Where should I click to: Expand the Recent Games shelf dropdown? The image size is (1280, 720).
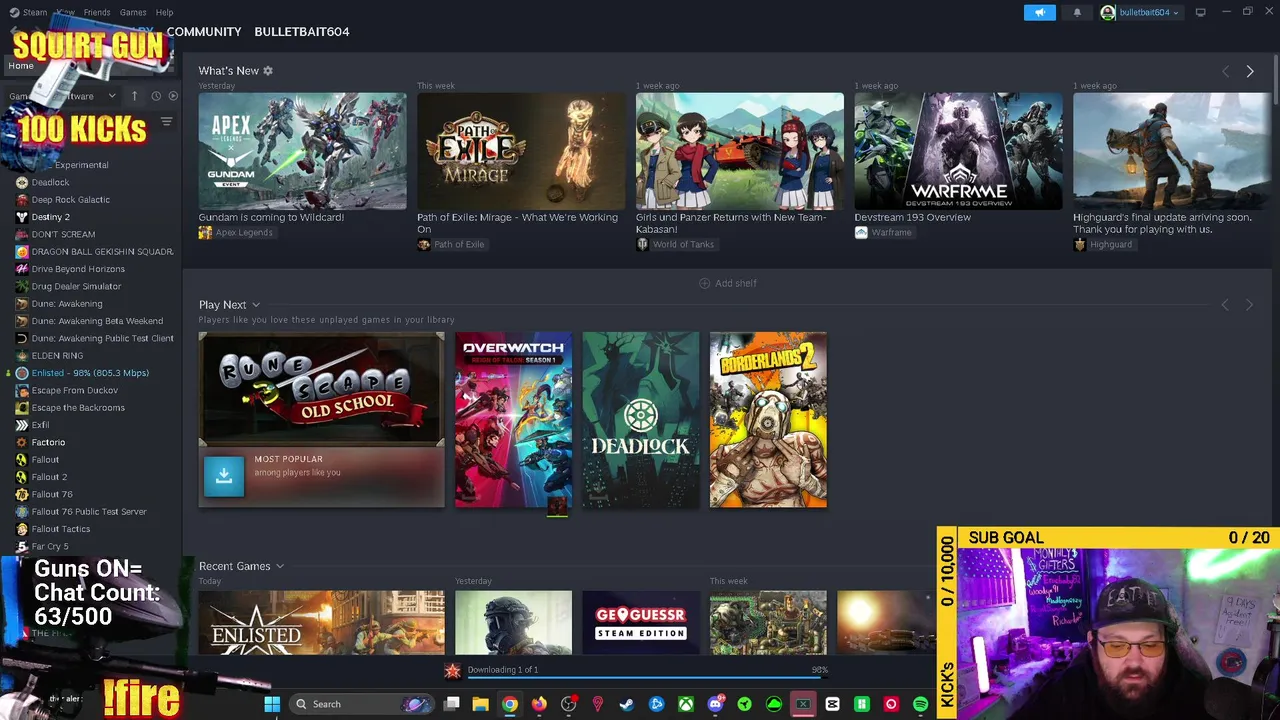pos(280,567)
